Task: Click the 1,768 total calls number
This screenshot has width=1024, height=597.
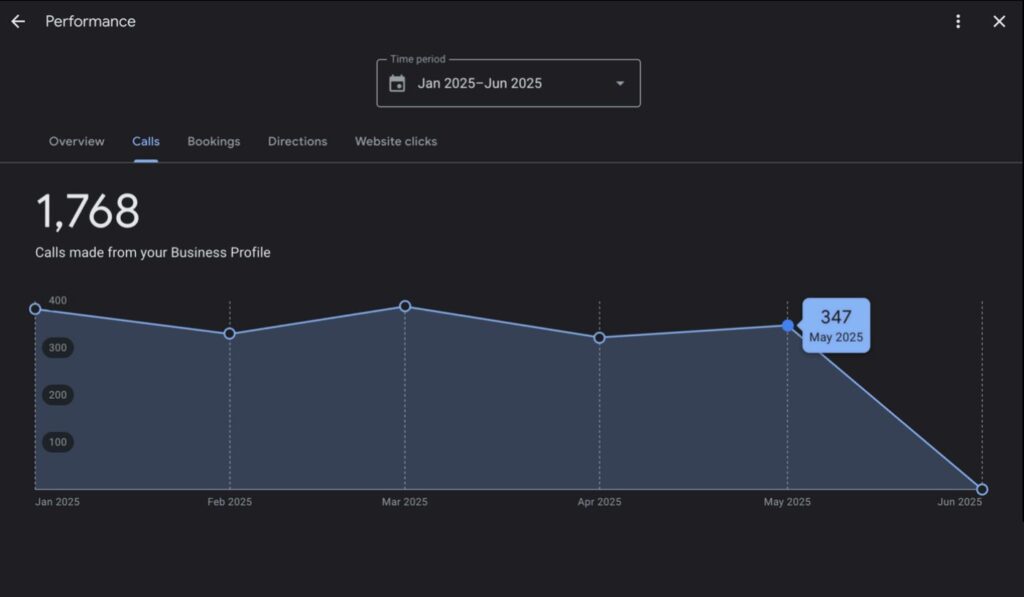Action: pyautogui.click(x=88, y=212)
